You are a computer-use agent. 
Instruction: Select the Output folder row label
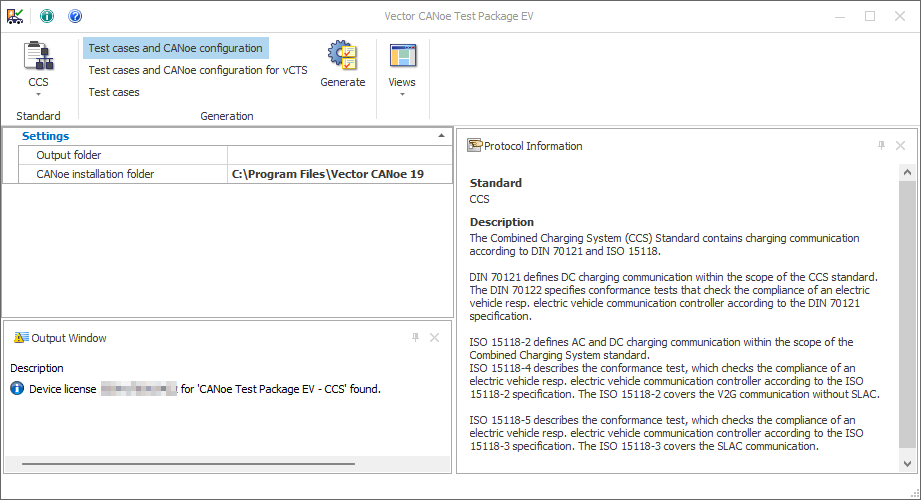coord(69,155)
